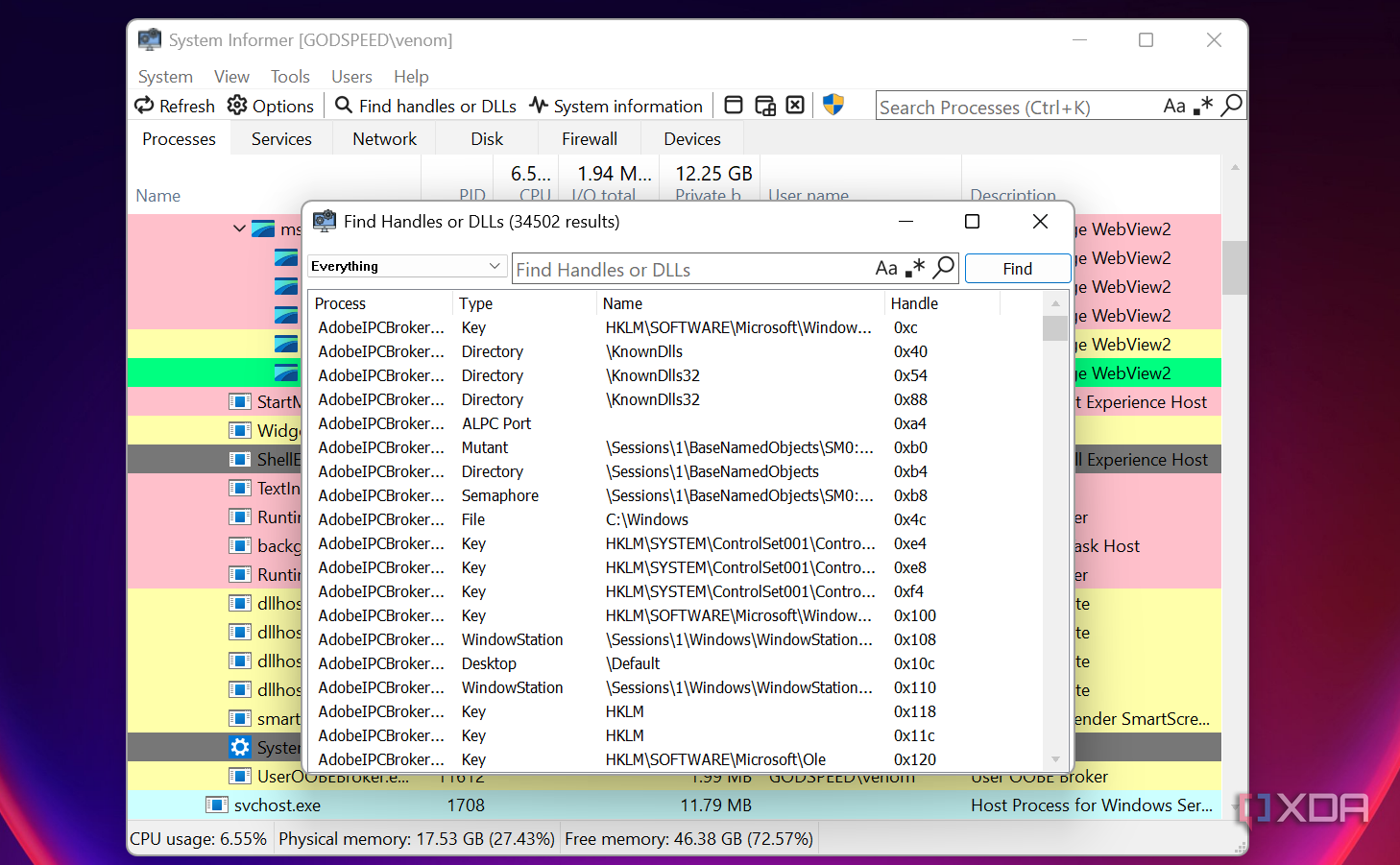
Task: Click CPU usage in the status bar
Action: click(x=199, y=839)
